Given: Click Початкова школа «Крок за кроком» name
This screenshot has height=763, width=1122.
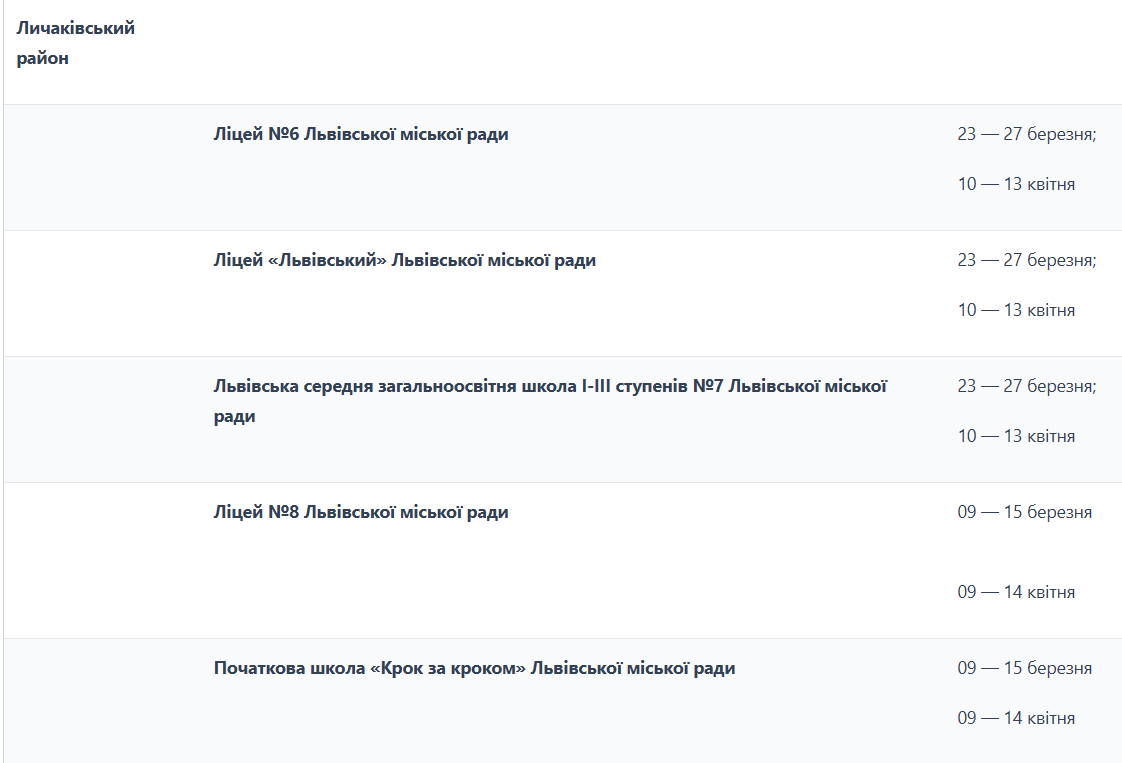Looking at the screenshot, I should click(474, 668).
